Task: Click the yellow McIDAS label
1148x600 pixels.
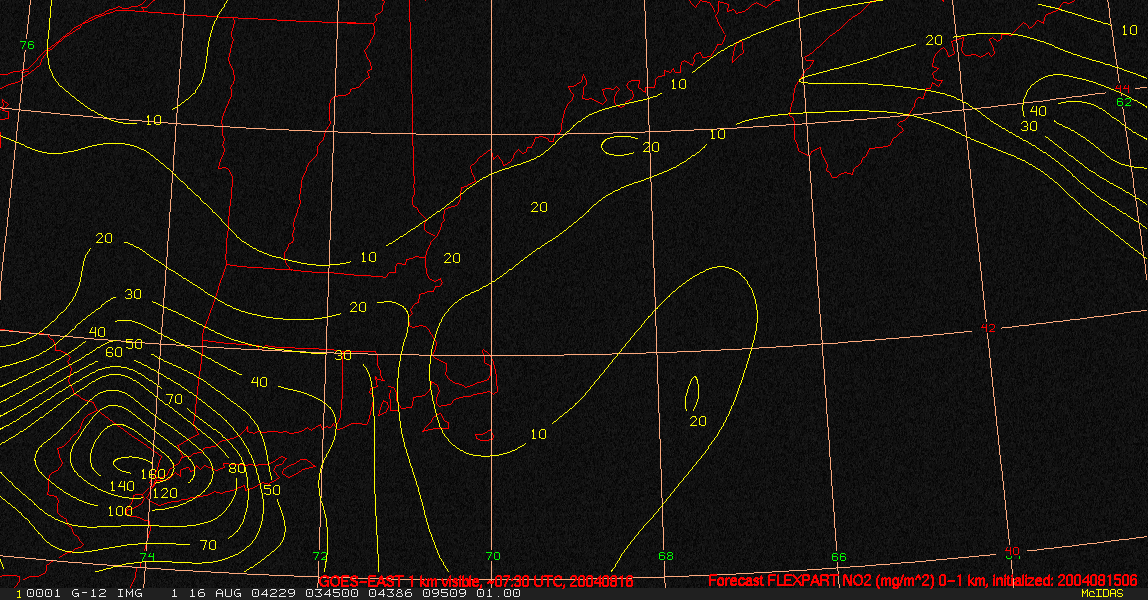Action: pyautogui.click(x=1102, y=593)
